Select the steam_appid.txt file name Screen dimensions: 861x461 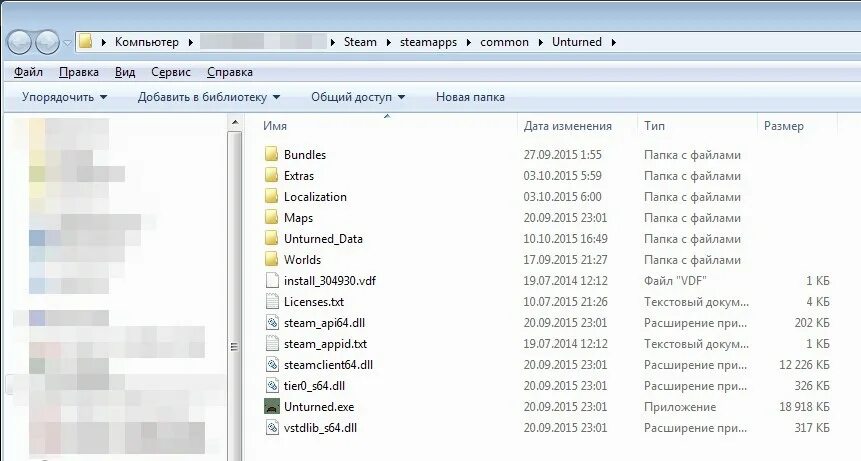[x=325, y=344]
